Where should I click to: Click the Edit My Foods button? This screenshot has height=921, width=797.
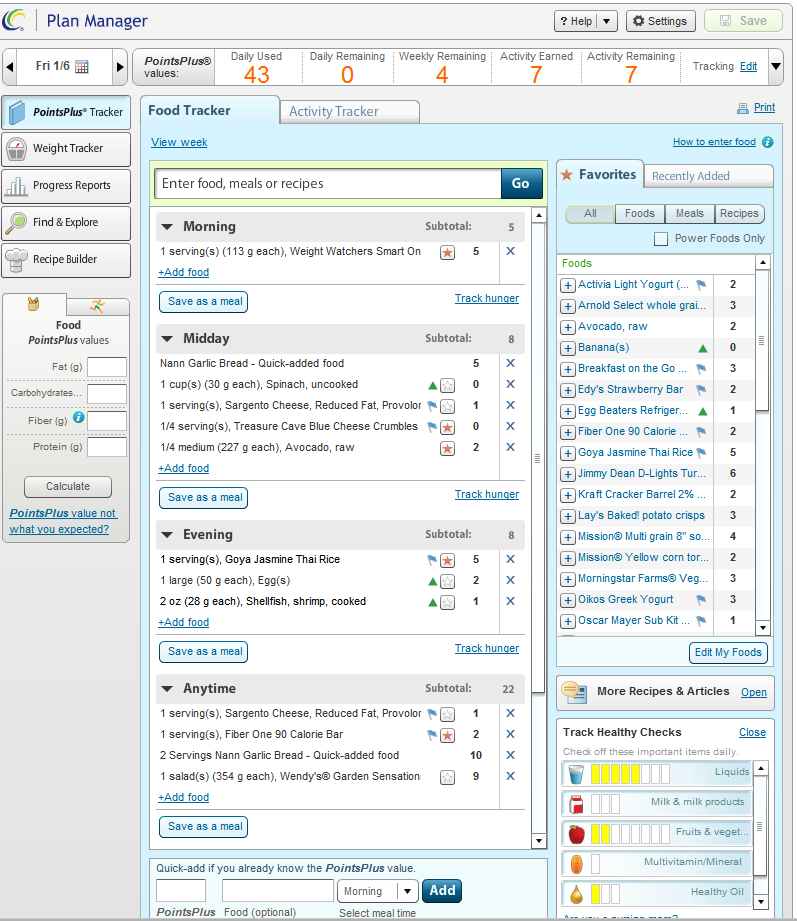coord(728,653)
